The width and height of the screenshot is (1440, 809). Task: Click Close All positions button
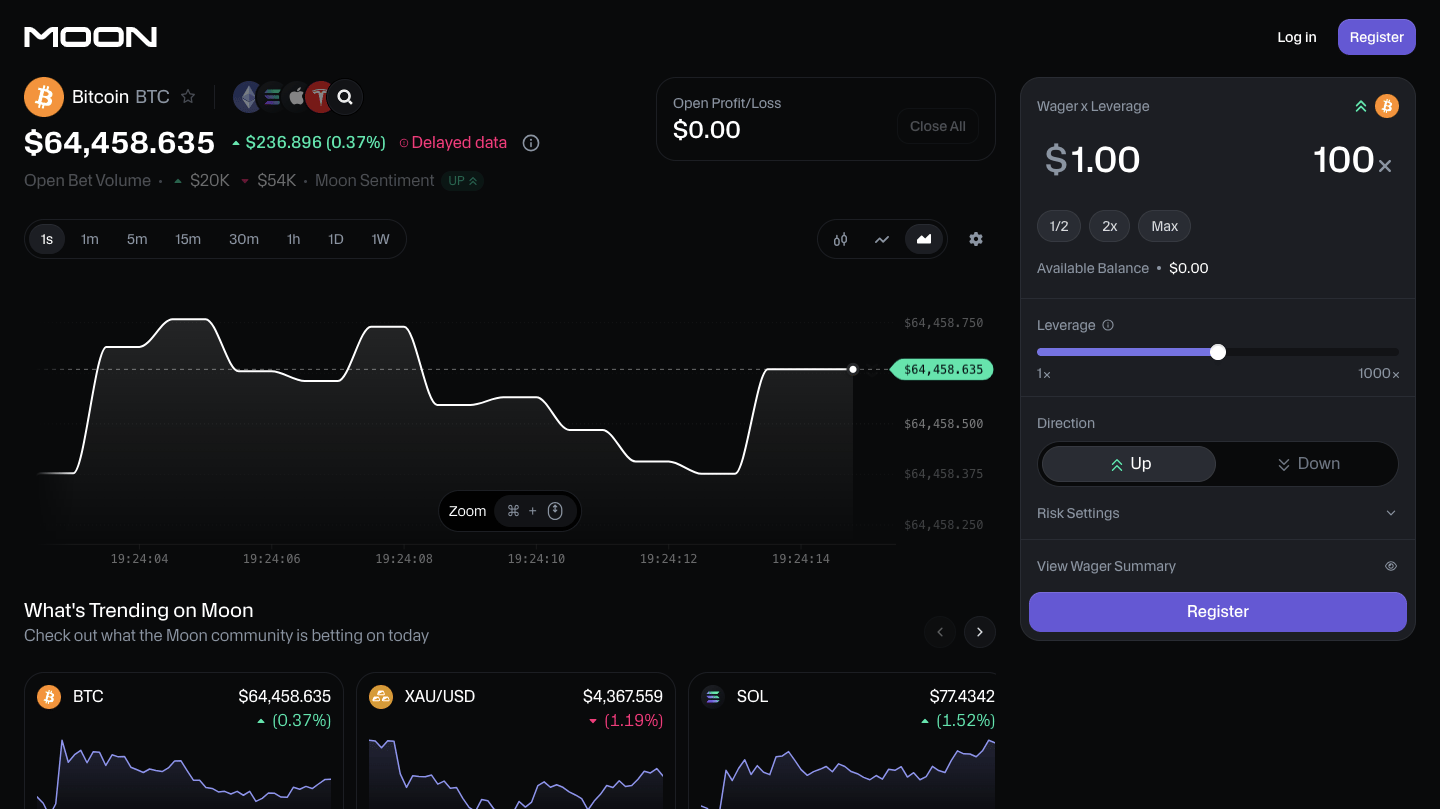tap(938, 126)
